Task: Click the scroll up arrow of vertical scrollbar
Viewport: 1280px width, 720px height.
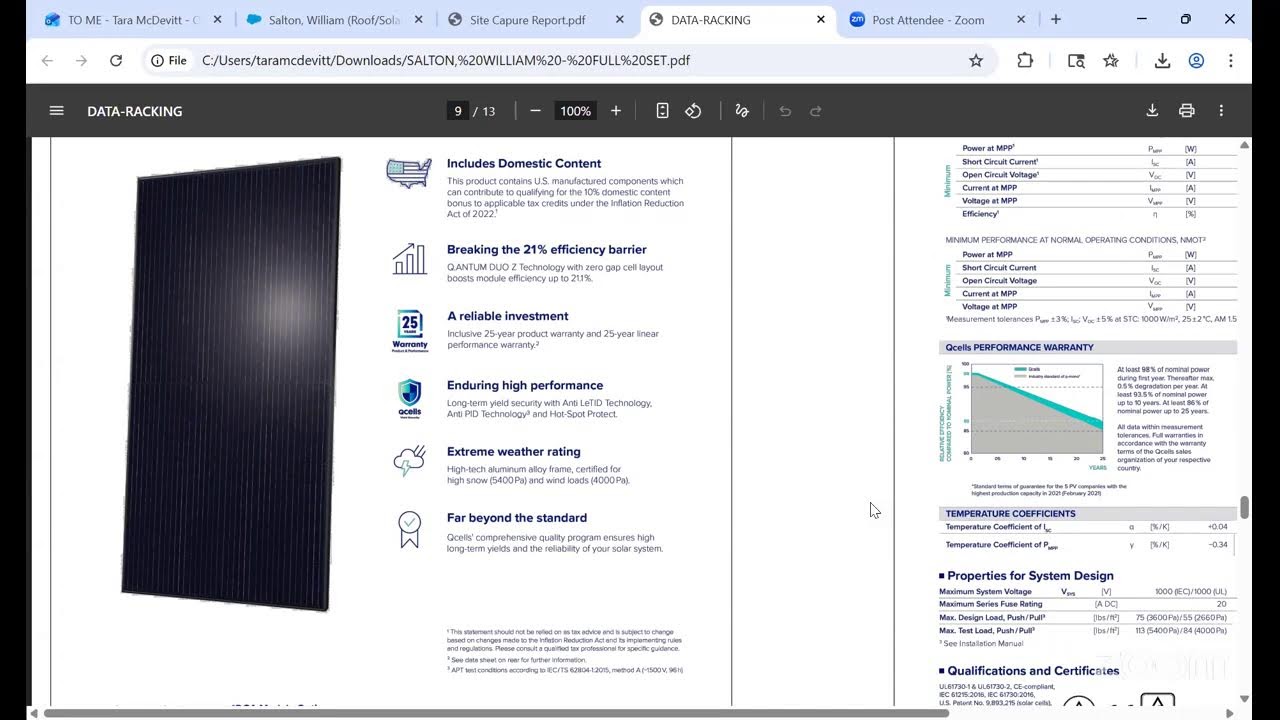Action: (x=1245, y=145)
